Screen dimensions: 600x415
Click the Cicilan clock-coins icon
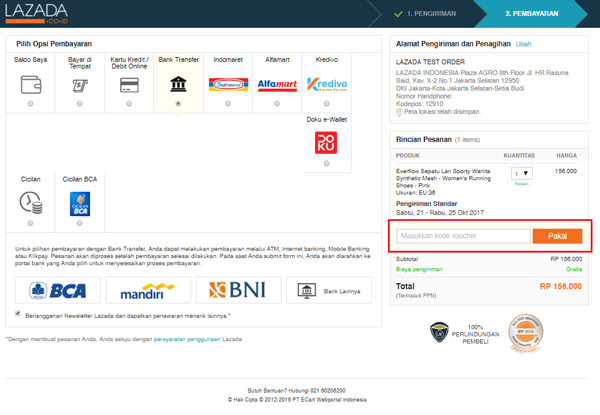[31, 203]
